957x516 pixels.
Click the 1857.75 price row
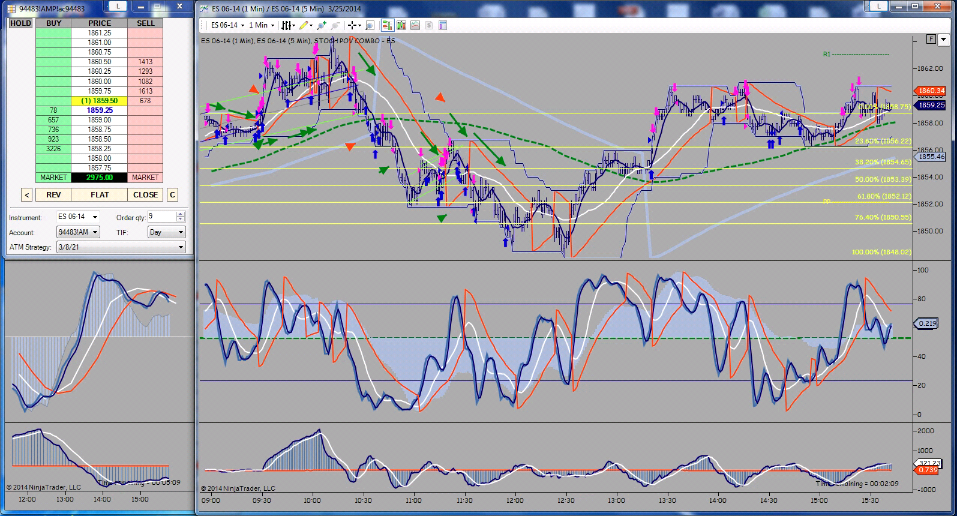coord(99,168)
